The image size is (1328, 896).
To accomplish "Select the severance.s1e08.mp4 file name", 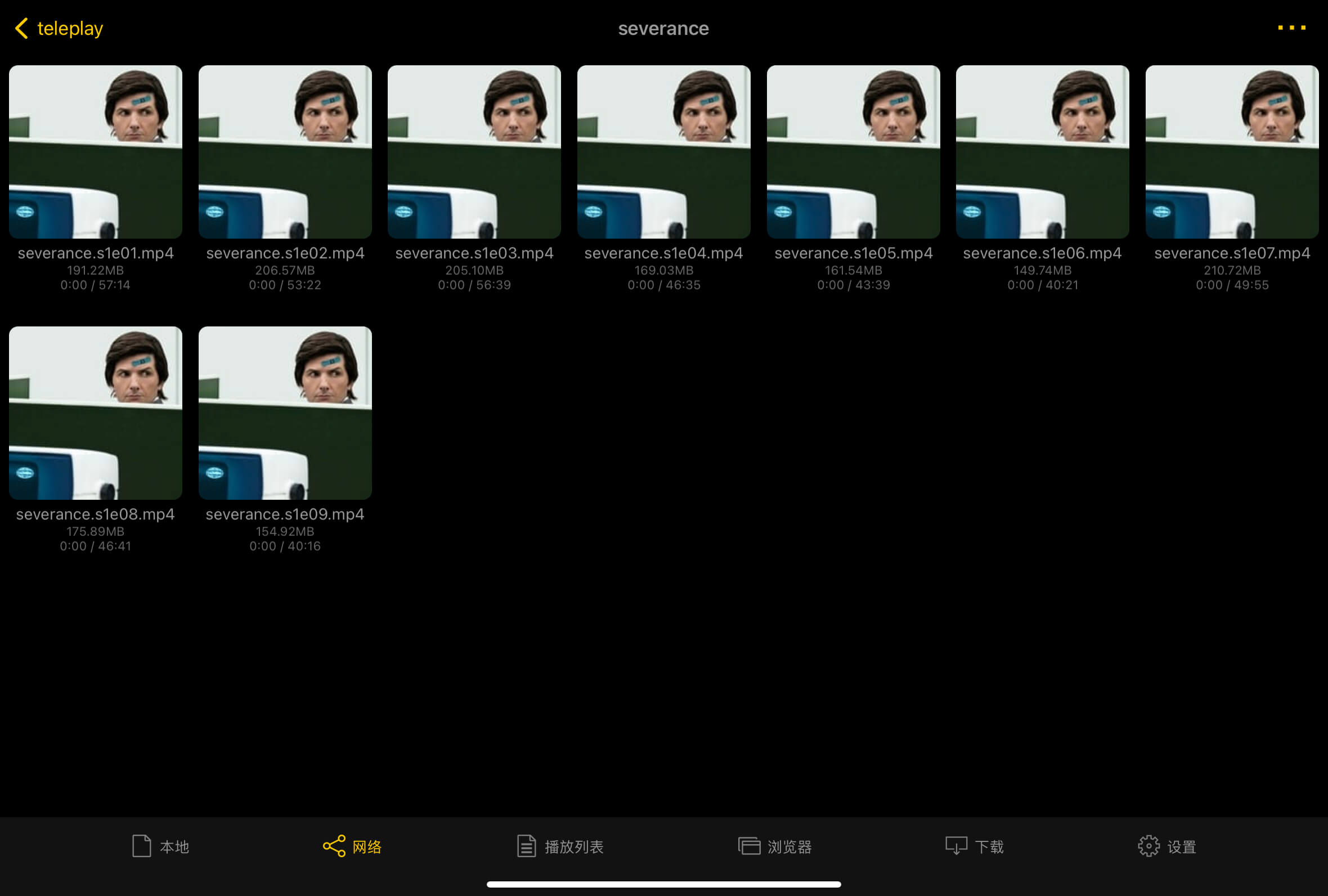I will (96, 514).
